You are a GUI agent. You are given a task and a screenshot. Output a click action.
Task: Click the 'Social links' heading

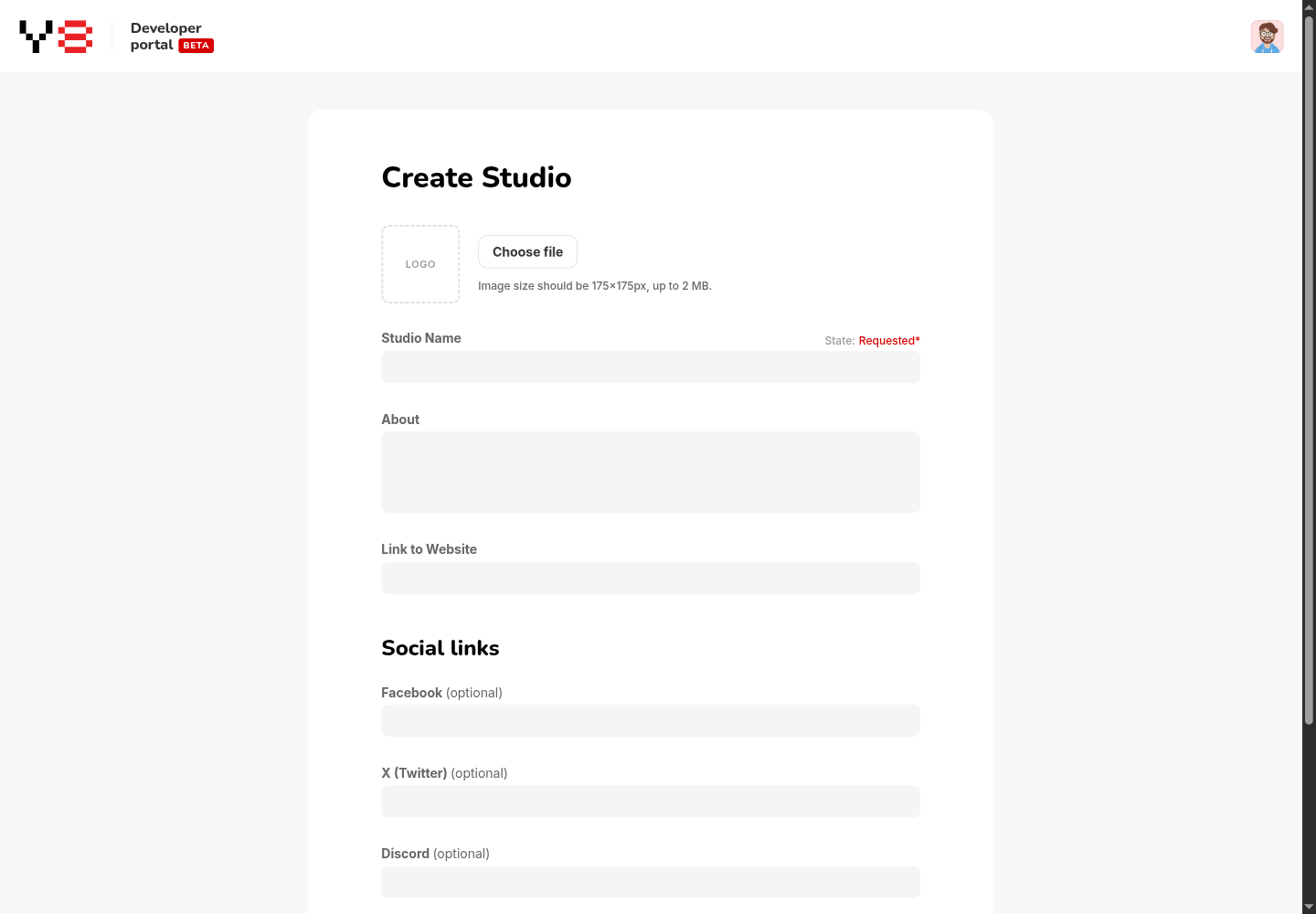click(x=440, y=648)
